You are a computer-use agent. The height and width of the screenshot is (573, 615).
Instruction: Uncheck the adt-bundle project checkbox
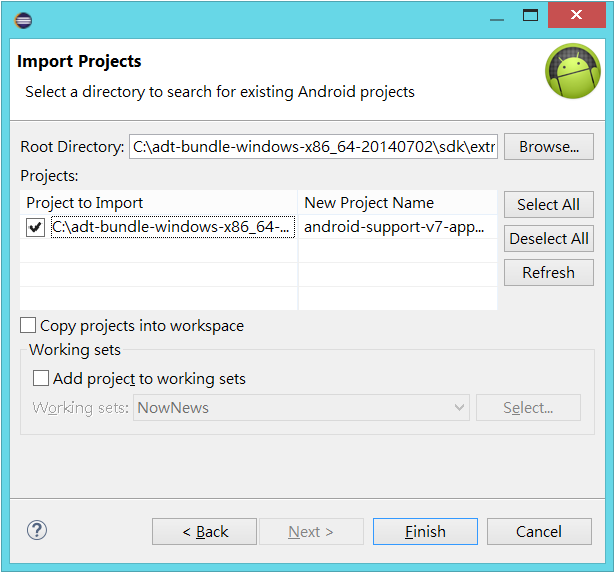[35, 227]
